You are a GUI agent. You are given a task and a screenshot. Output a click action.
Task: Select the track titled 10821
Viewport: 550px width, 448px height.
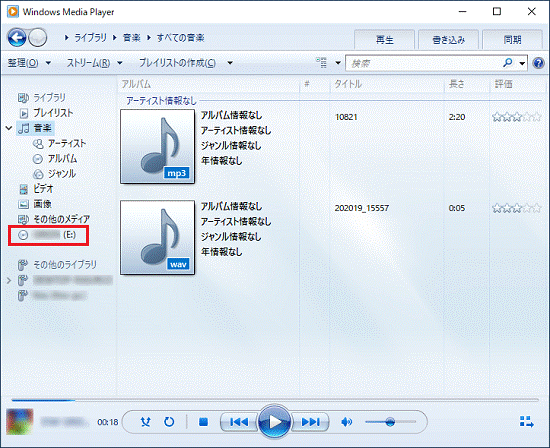point(346,117)
